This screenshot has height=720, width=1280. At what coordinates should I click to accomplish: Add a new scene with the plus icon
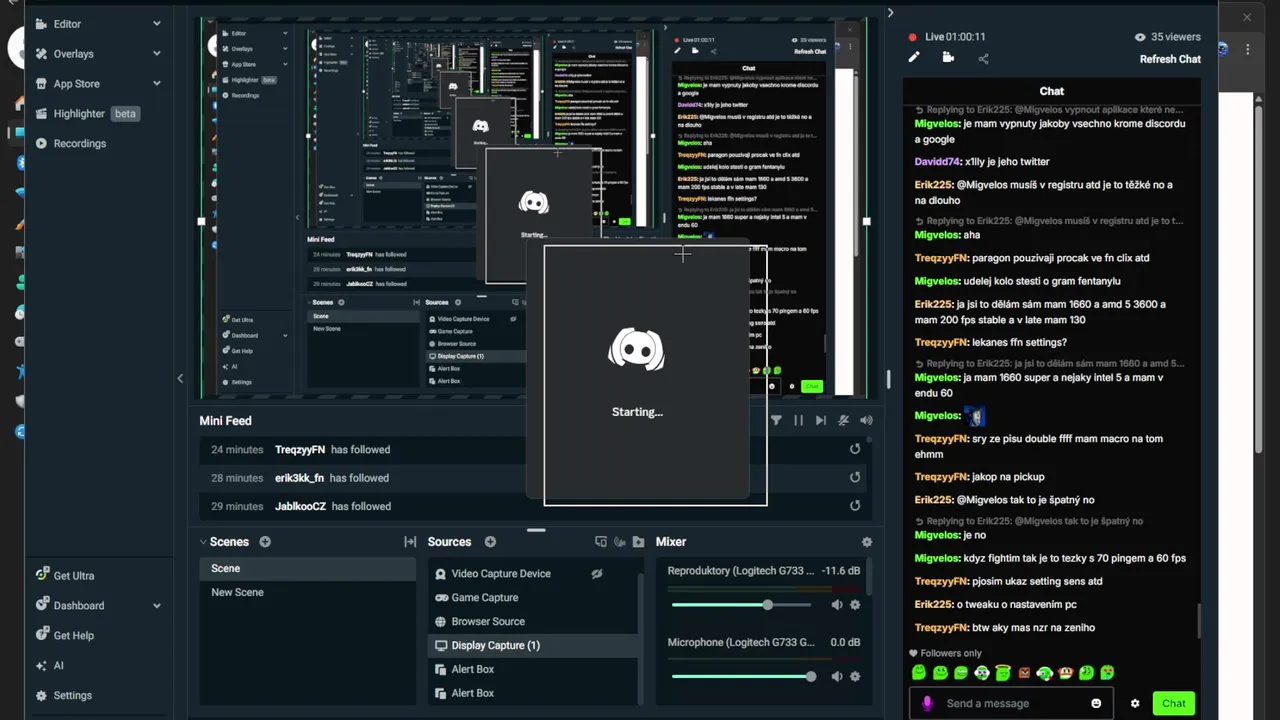coord(265,542)
